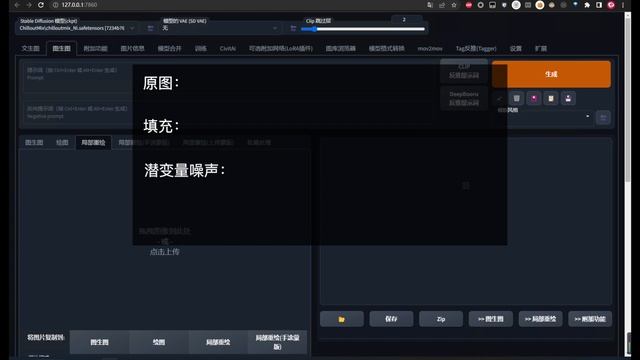Click the browser forward arrow
Screen dimensions: 640x360
(29, 5)
